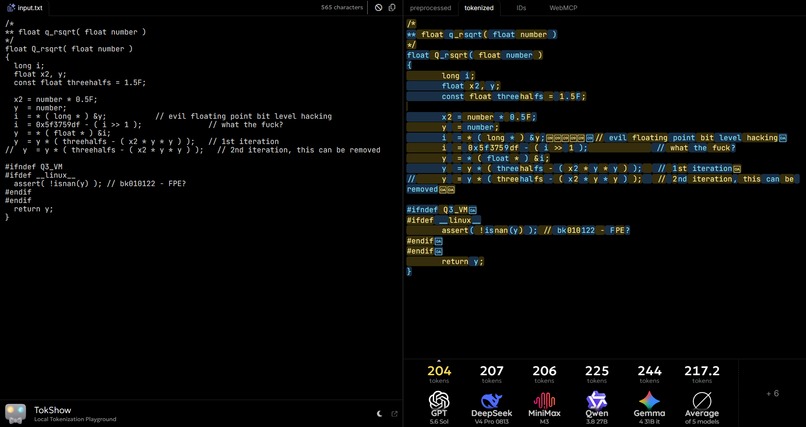
Task: Click the 565 characters counter
Action: point(342,8)
